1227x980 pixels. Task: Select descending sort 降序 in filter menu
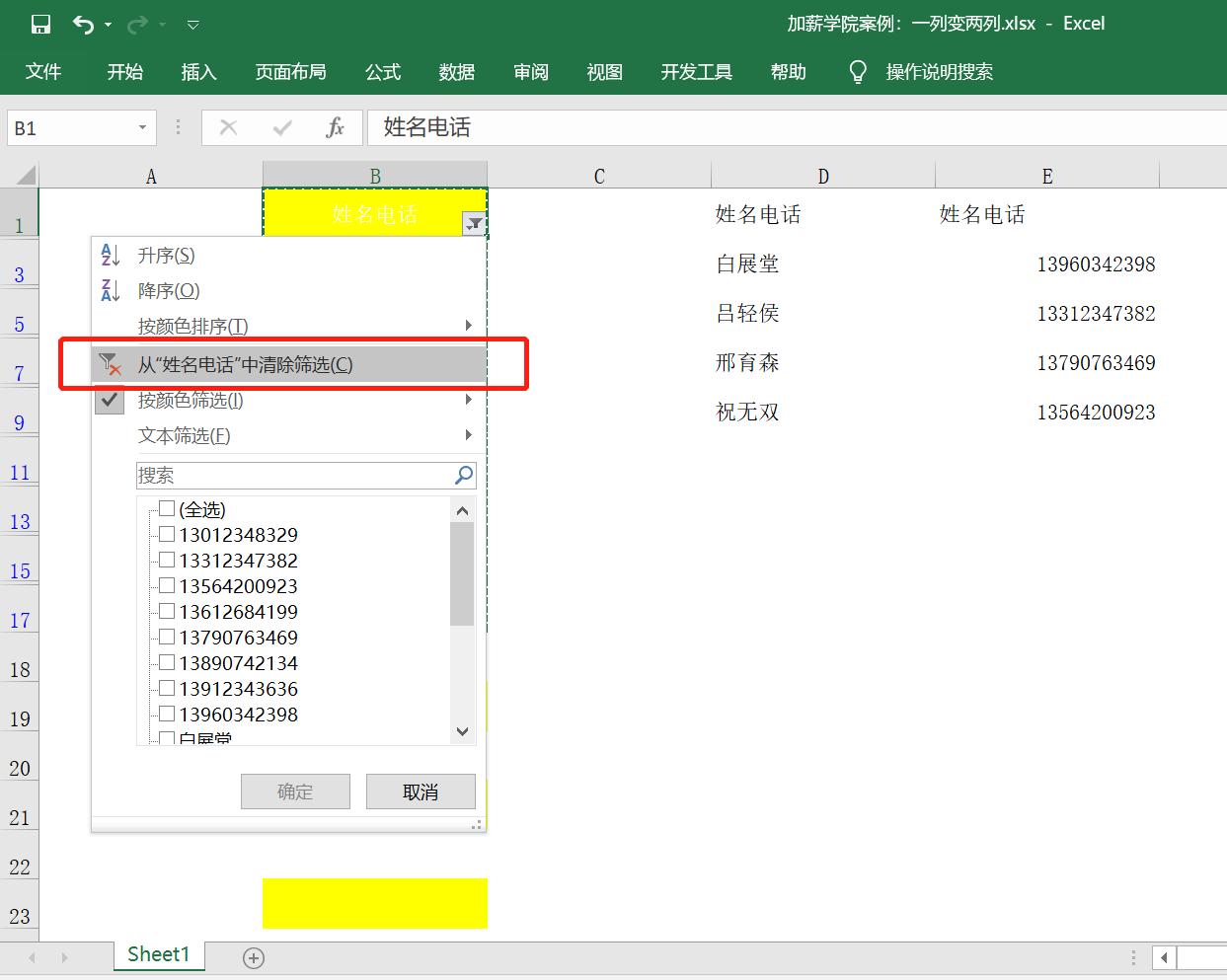click(x=166, y=290)
